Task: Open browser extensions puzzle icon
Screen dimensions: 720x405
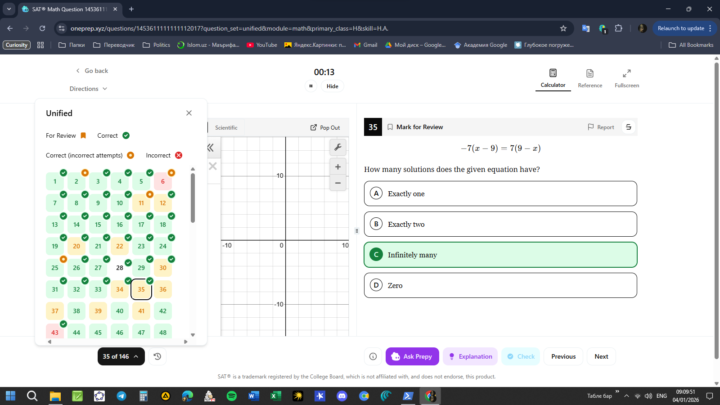Action: click(619, 28)
